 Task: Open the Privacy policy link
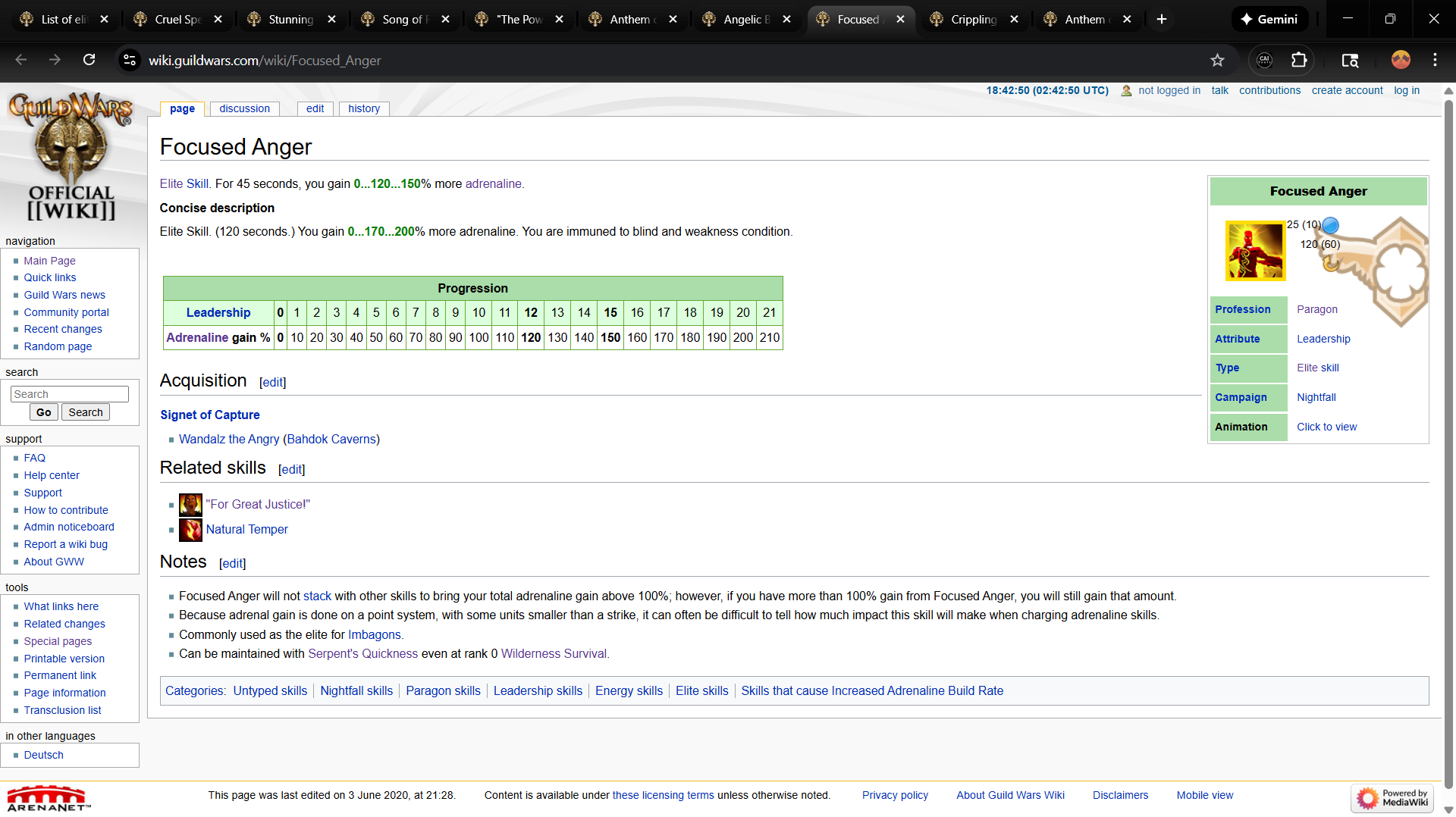pos(895,796)
